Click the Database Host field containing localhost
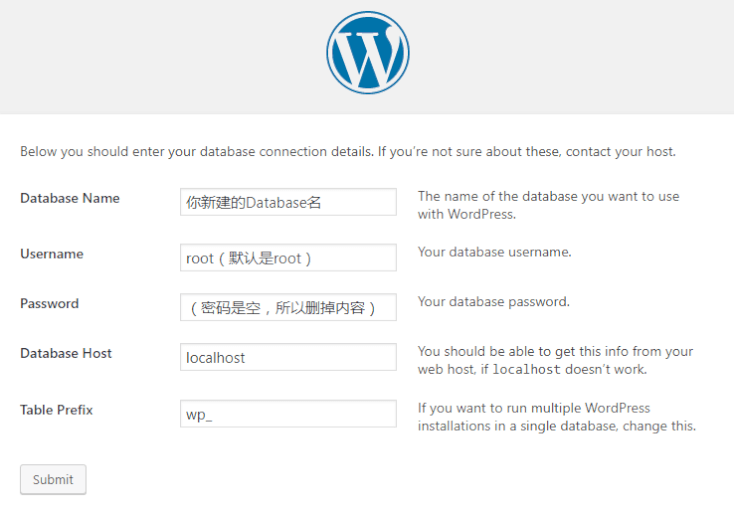 pyautogui.click(x=288, y=357)
